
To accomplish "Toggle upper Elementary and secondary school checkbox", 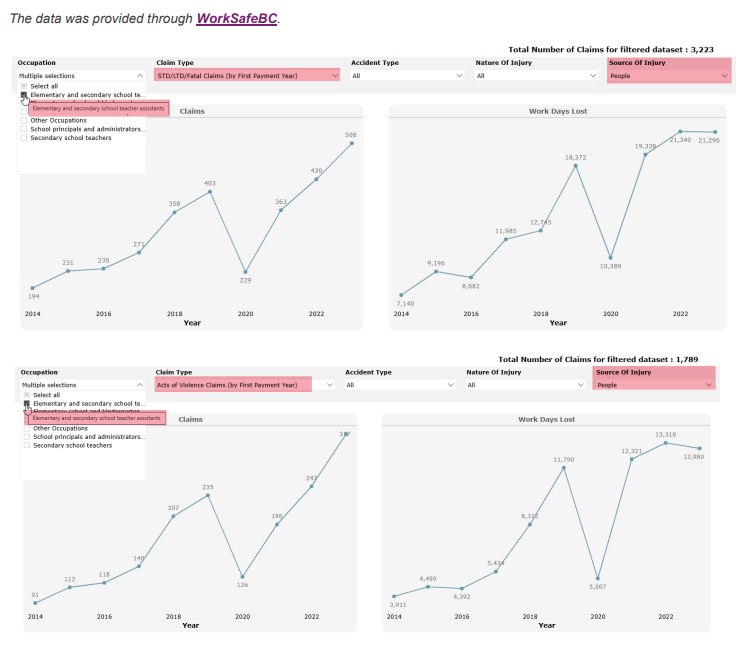I will tap(25, 95).
